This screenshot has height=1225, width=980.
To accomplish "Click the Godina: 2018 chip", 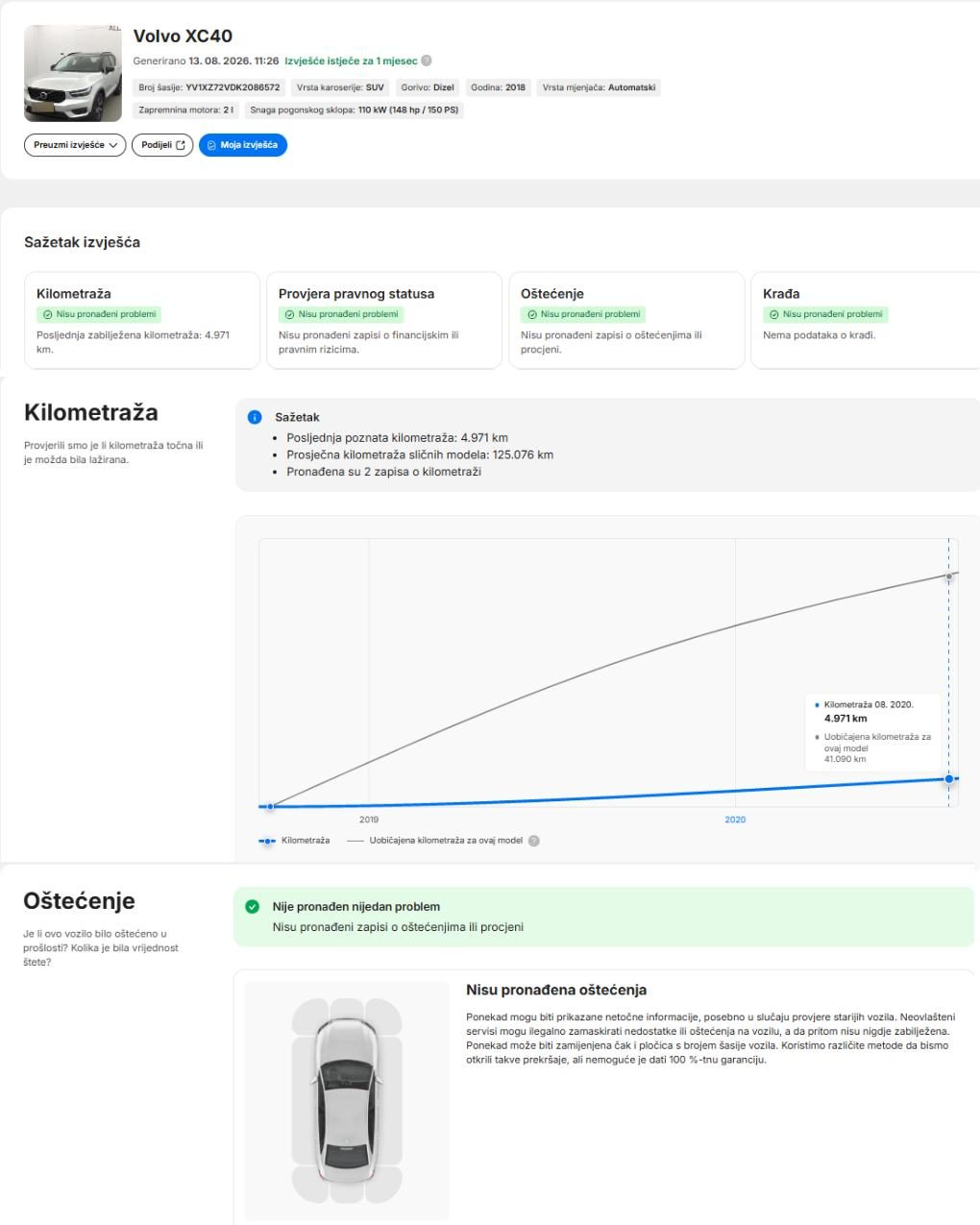I will [498, 87].
